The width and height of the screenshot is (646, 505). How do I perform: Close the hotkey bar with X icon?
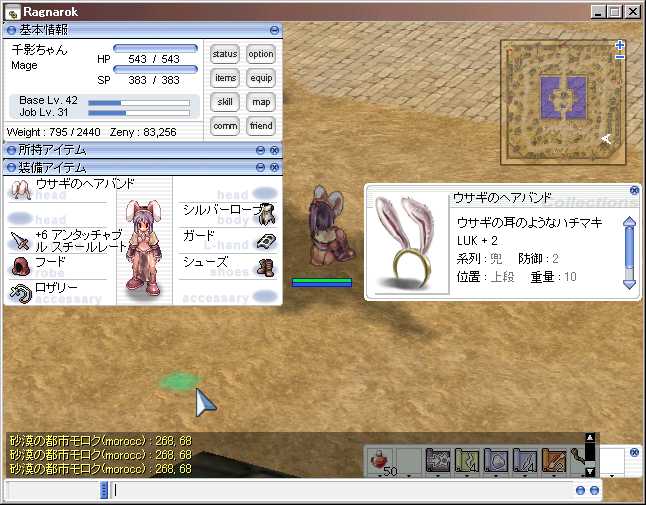pyautogui.click(x=634, y=452)
